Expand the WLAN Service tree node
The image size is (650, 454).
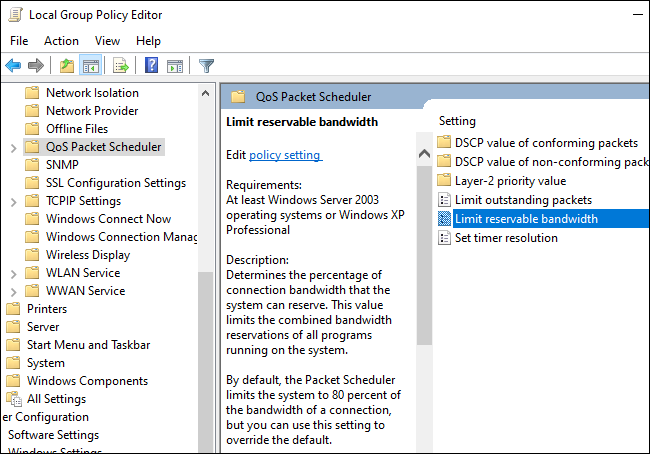[x=12, y=273]
